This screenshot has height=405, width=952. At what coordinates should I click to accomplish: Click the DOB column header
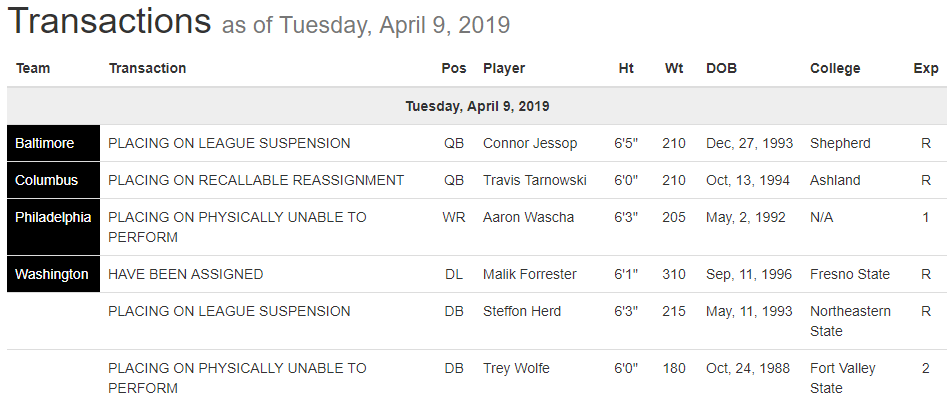point(722,68)
